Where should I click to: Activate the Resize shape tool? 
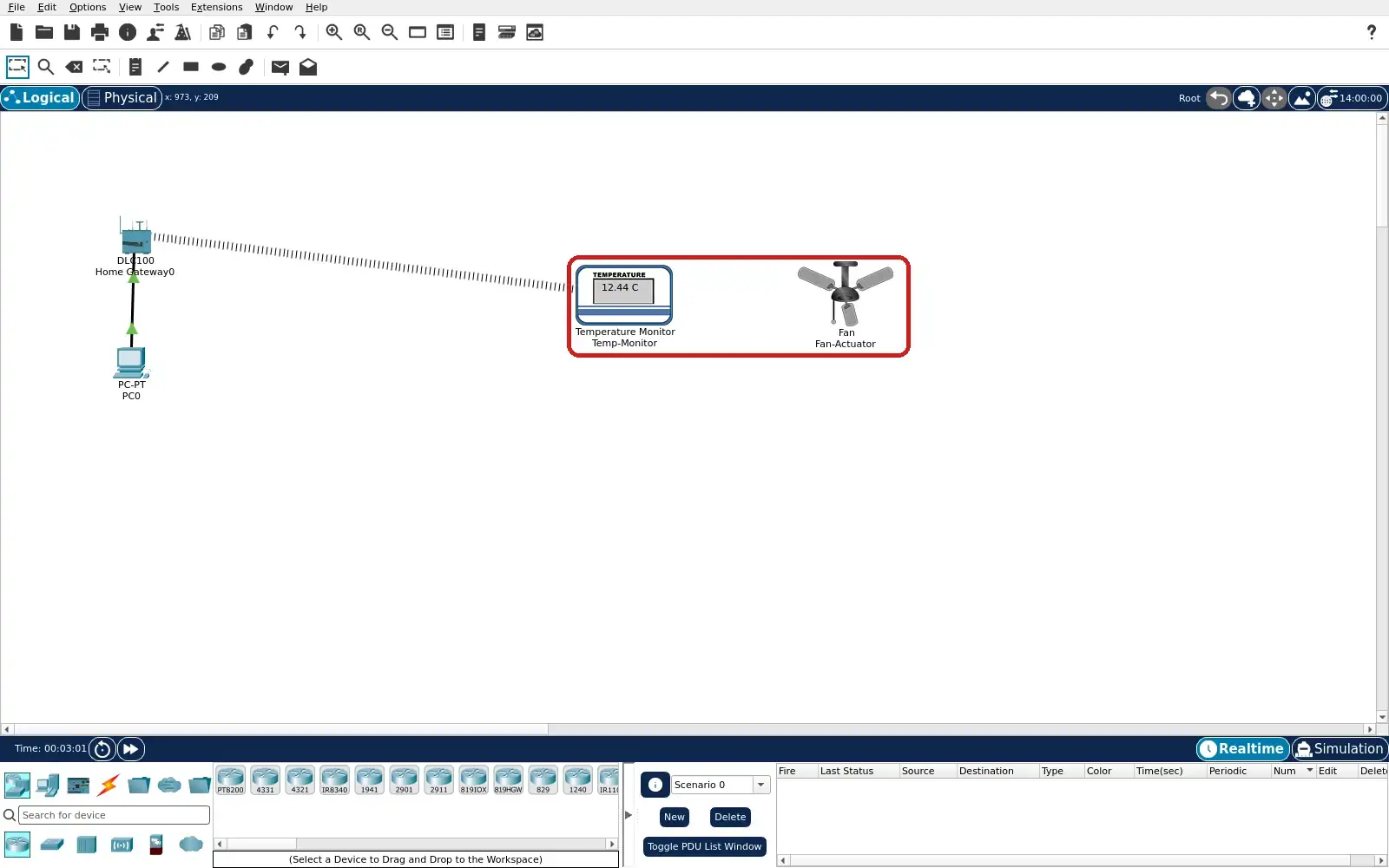(102, 67)
